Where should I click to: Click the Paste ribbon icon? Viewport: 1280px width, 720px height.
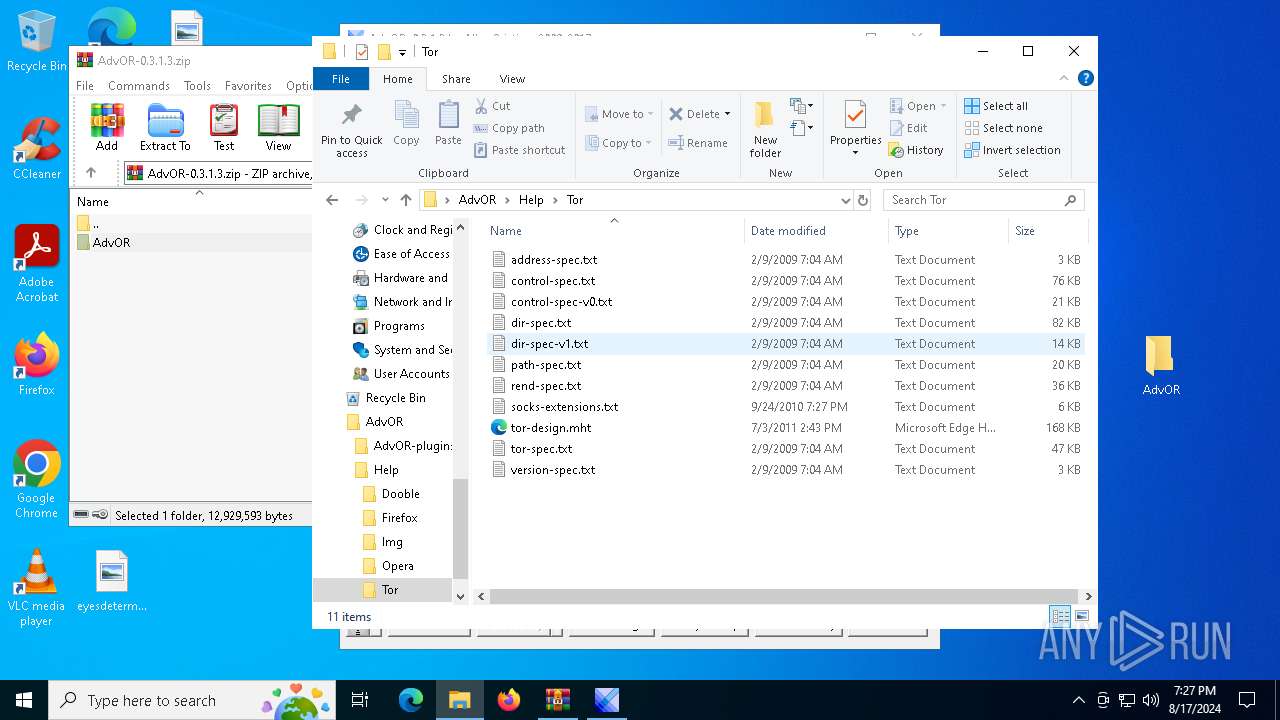pos(448,124)
